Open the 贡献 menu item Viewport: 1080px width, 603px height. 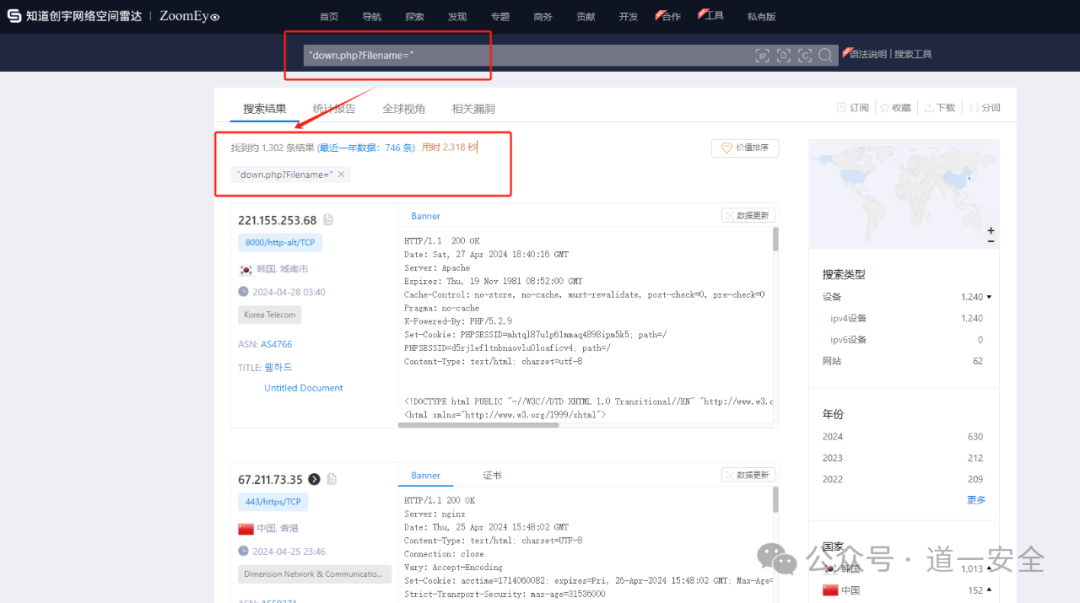[x=585, y=17]
